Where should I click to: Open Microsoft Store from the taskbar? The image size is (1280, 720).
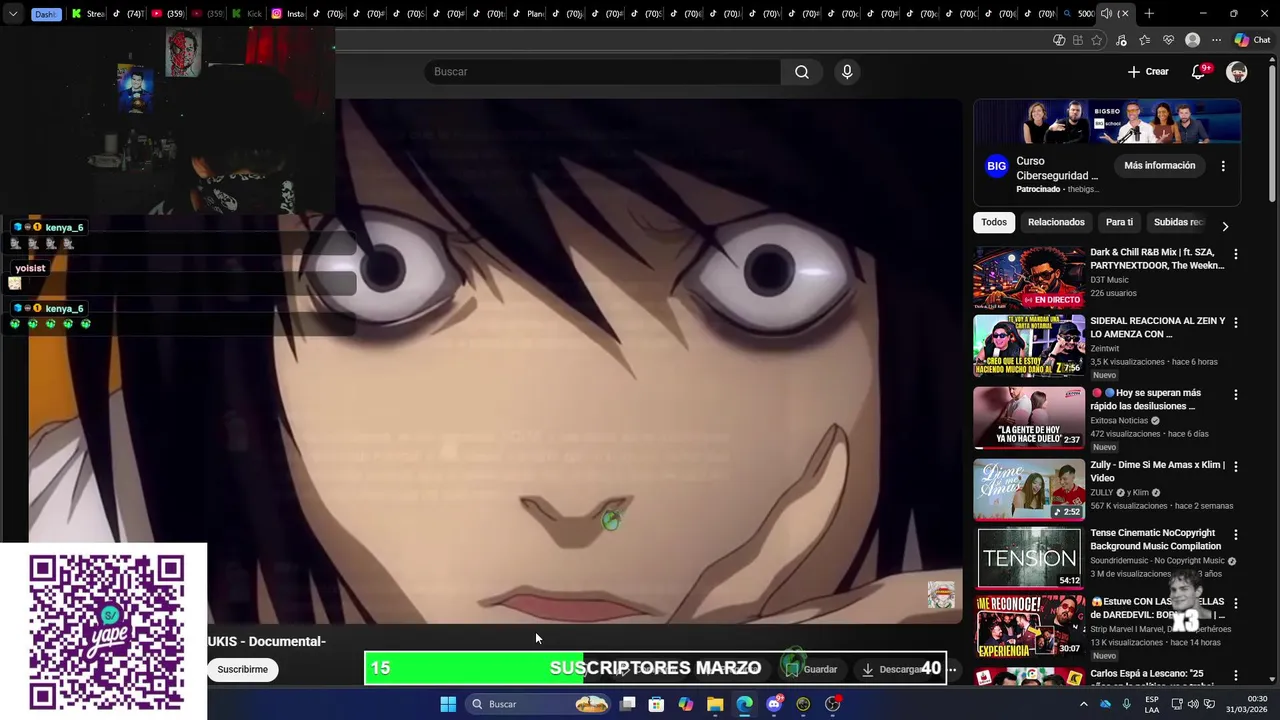656,704
